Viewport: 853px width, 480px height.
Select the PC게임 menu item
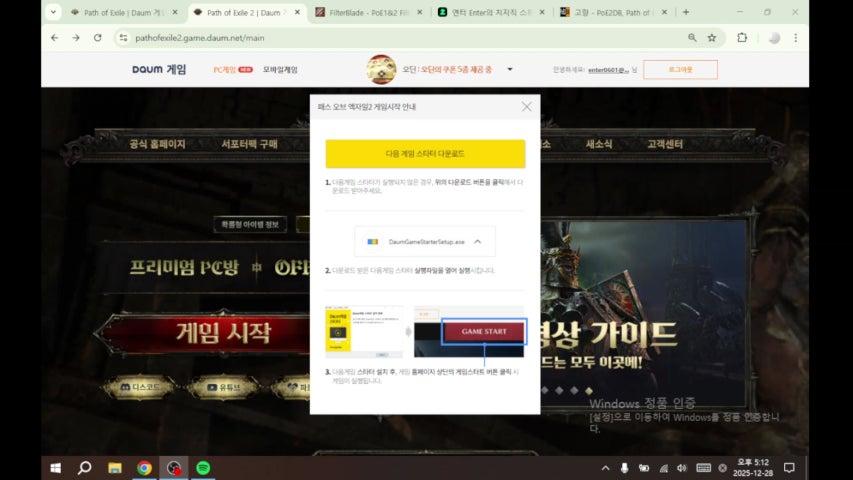[x=225, y=70]
